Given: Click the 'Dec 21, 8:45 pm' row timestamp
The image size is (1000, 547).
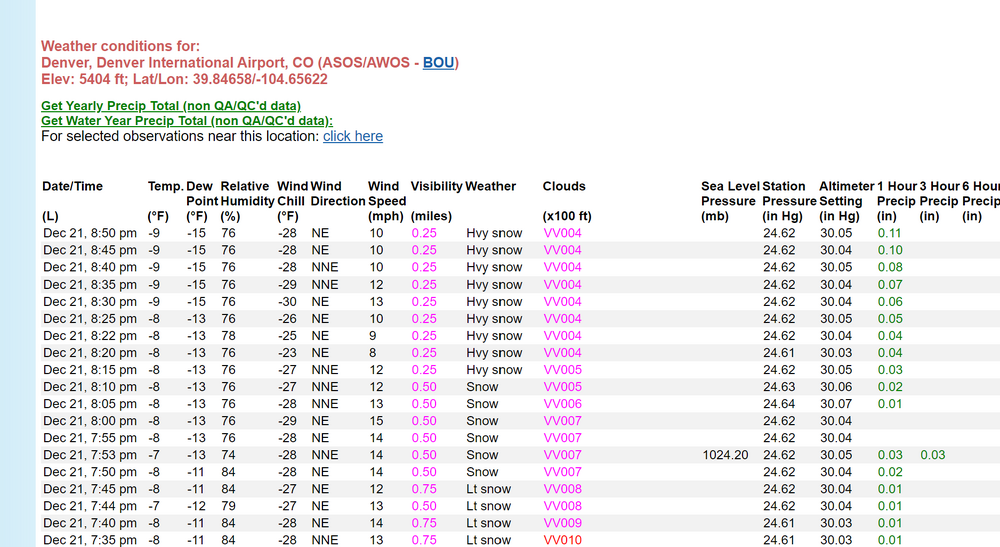Looking at the screenshot, I should 90,251.
